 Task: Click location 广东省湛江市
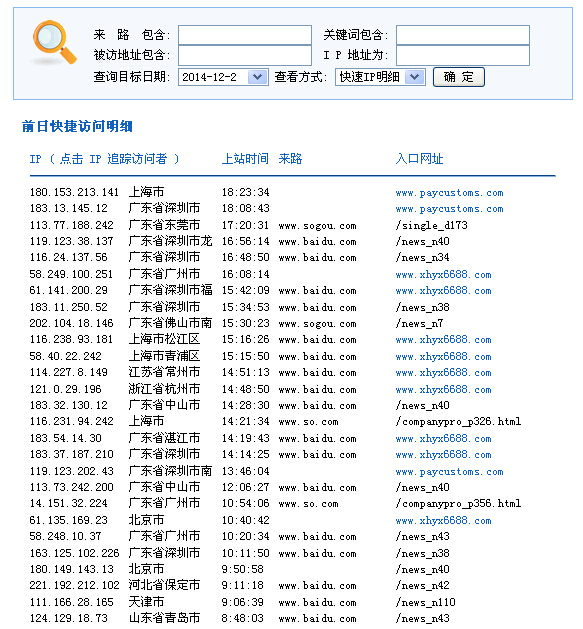coord(164,438)
